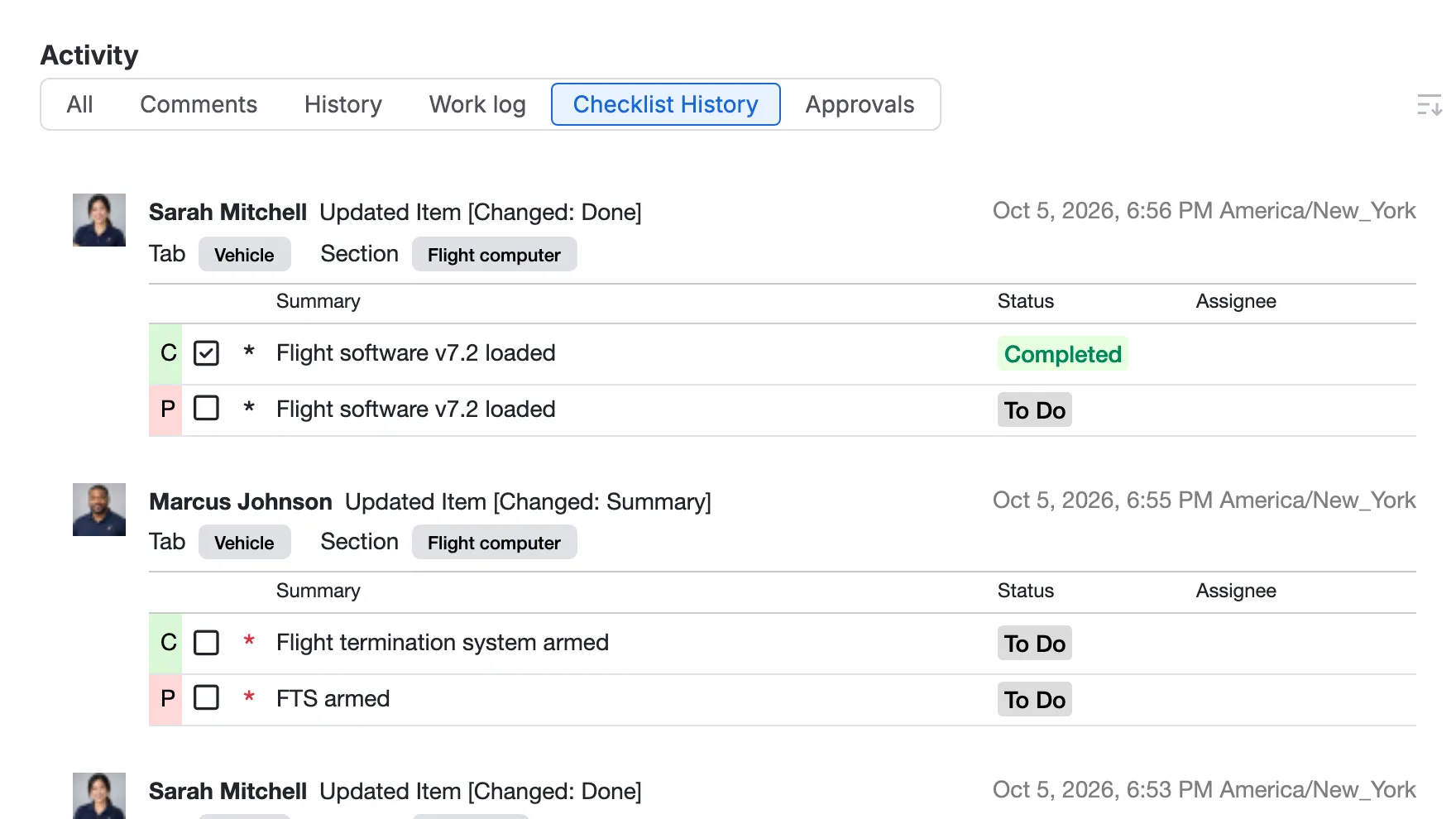Click the Vehicle tag in Marcus Johnson's entry
1456x819 pixels.
pyautogui.click(x=244, y=543)
